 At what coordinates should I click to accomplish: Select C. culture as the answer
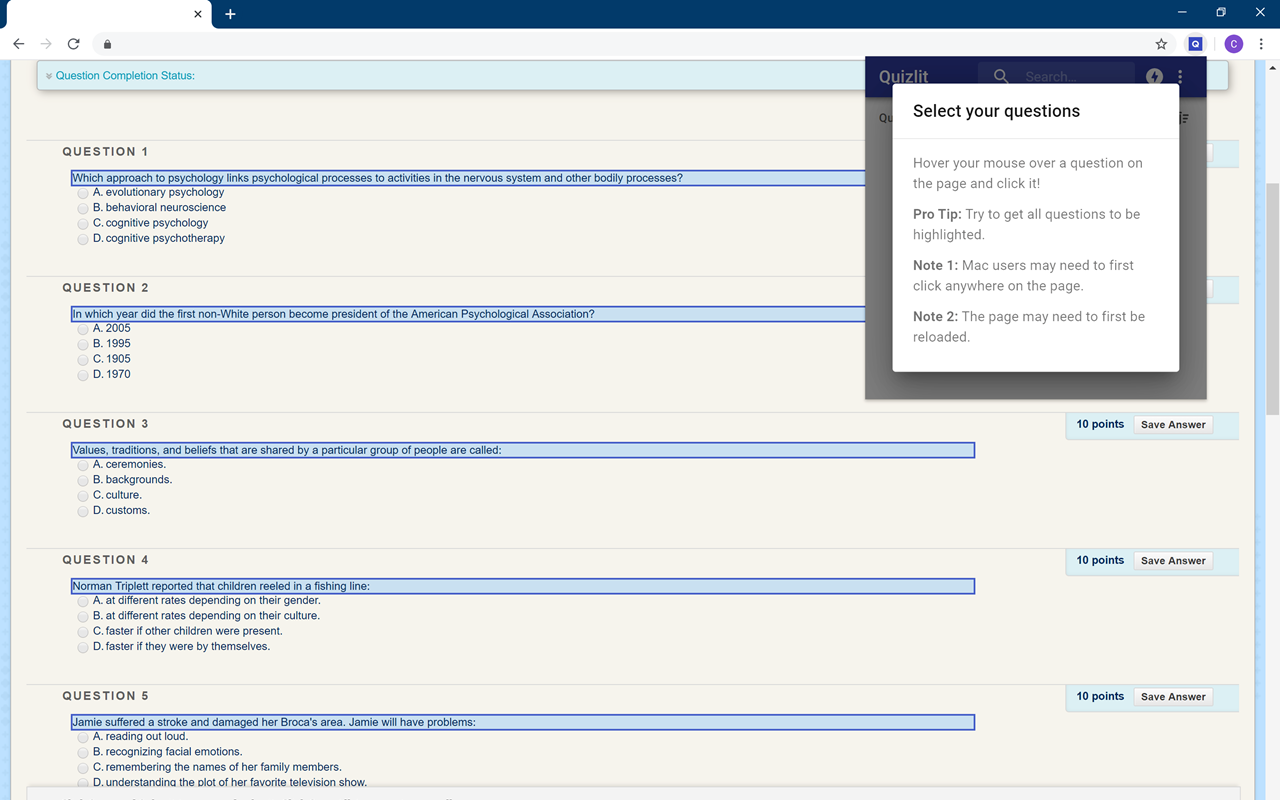click(x=83, y=496)
